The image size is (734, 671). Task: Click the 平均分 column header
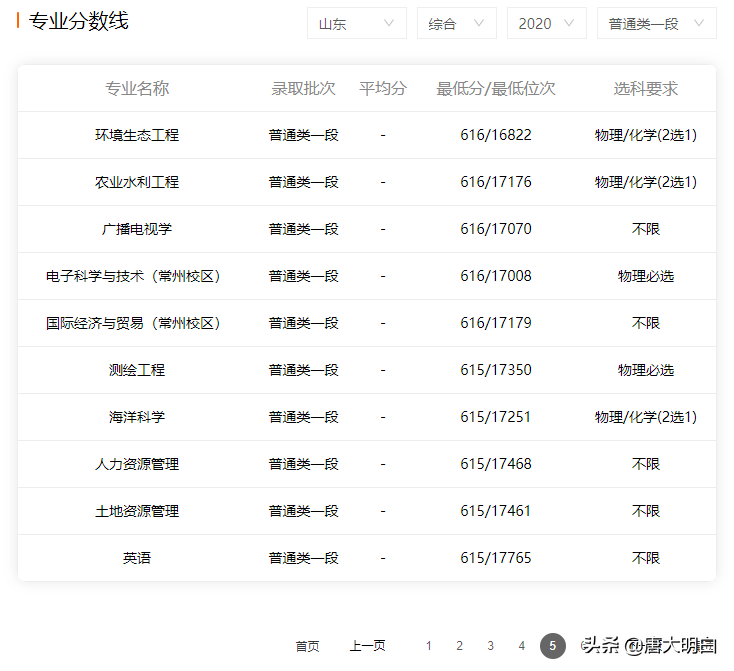pyautogui.click(x=383, y=88)
